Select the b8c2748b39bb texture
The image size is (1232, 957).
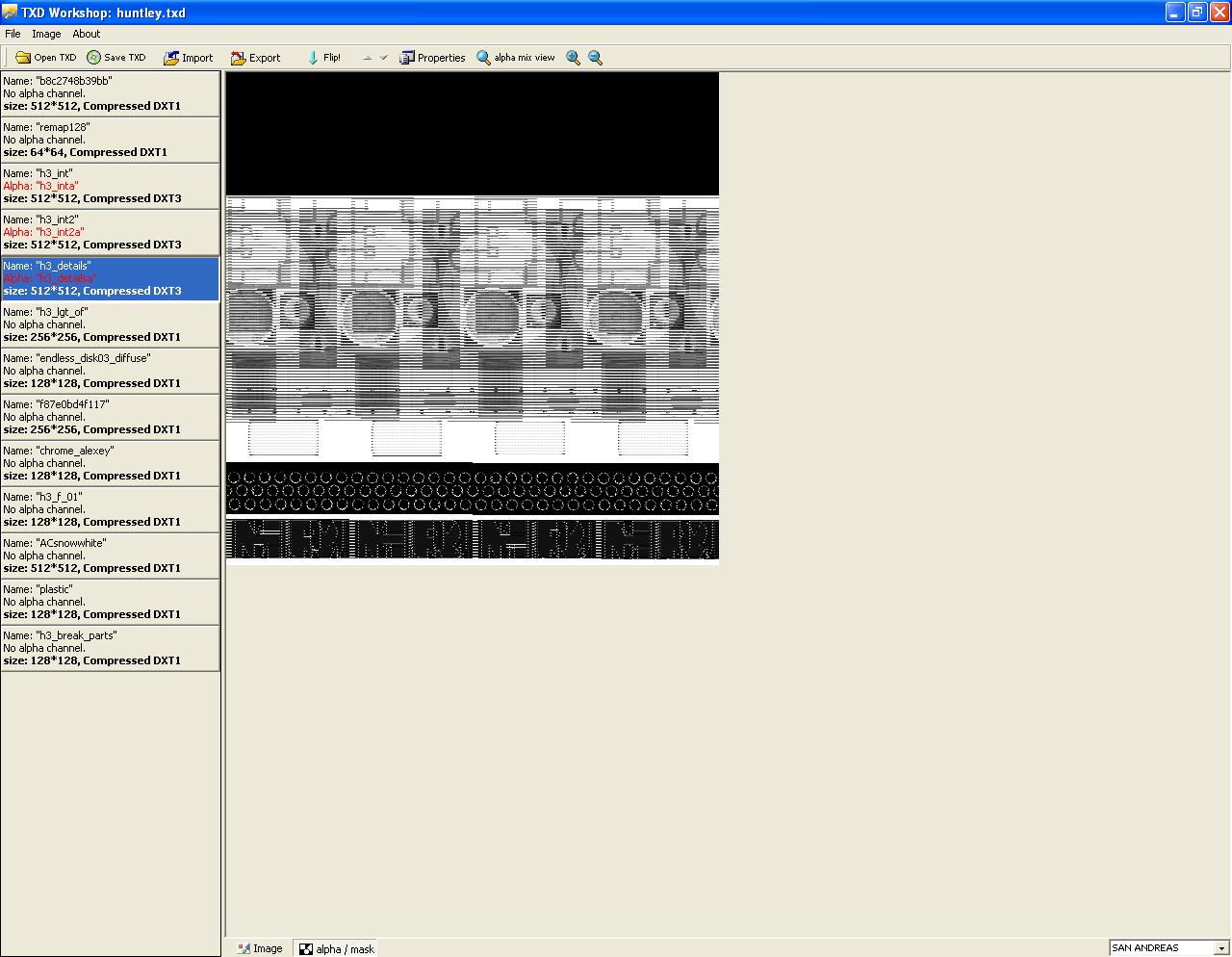[111, 93]
